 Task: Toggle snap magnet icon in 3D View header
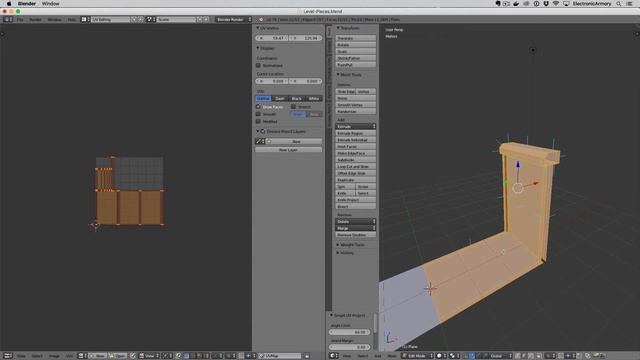click(561, 356)
